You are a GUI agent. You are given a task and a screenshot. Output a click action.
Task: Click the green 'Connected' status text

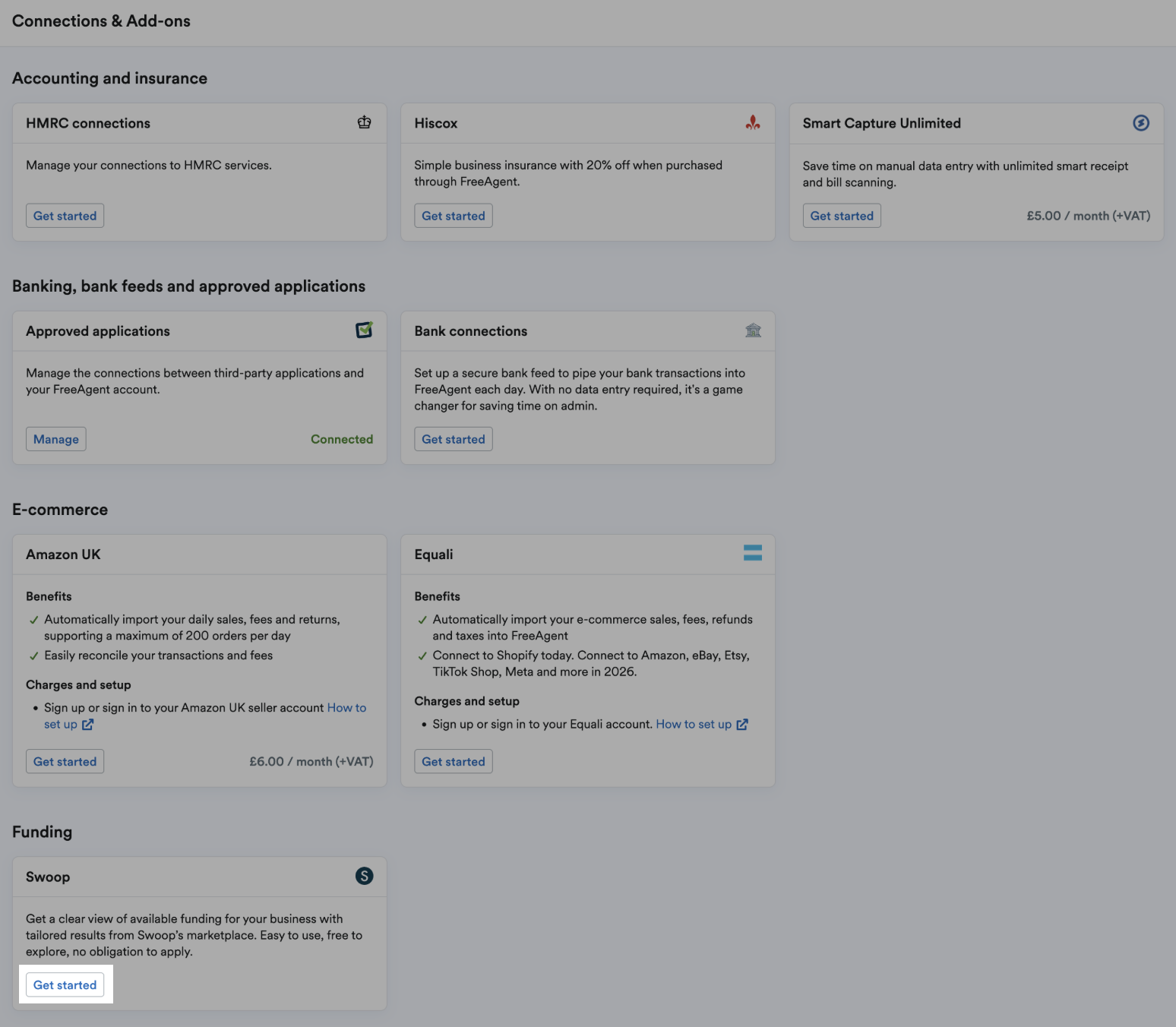(342, 439)
